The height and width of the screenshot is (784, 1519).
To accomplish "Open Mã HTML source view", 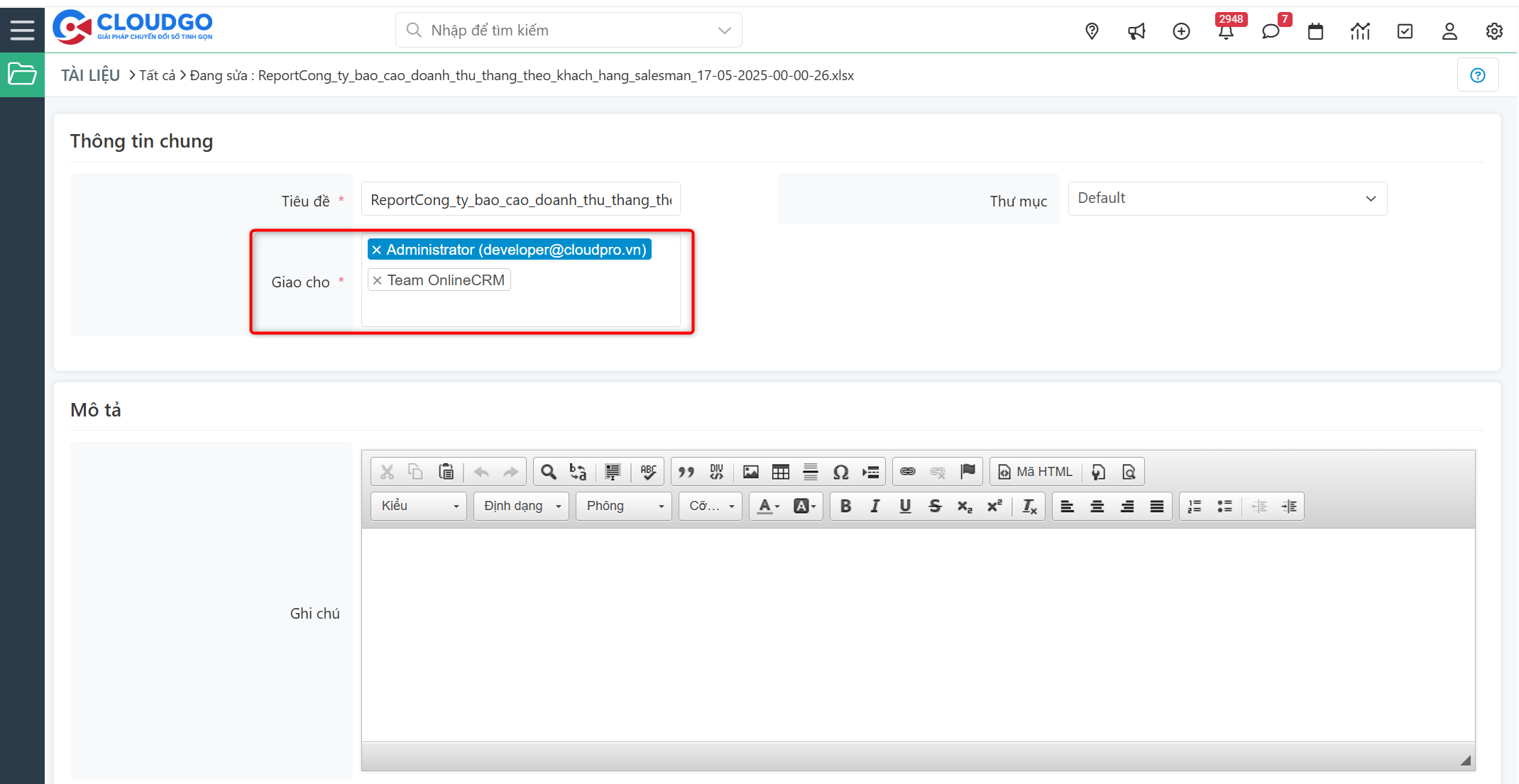I will coord(1035,471).
